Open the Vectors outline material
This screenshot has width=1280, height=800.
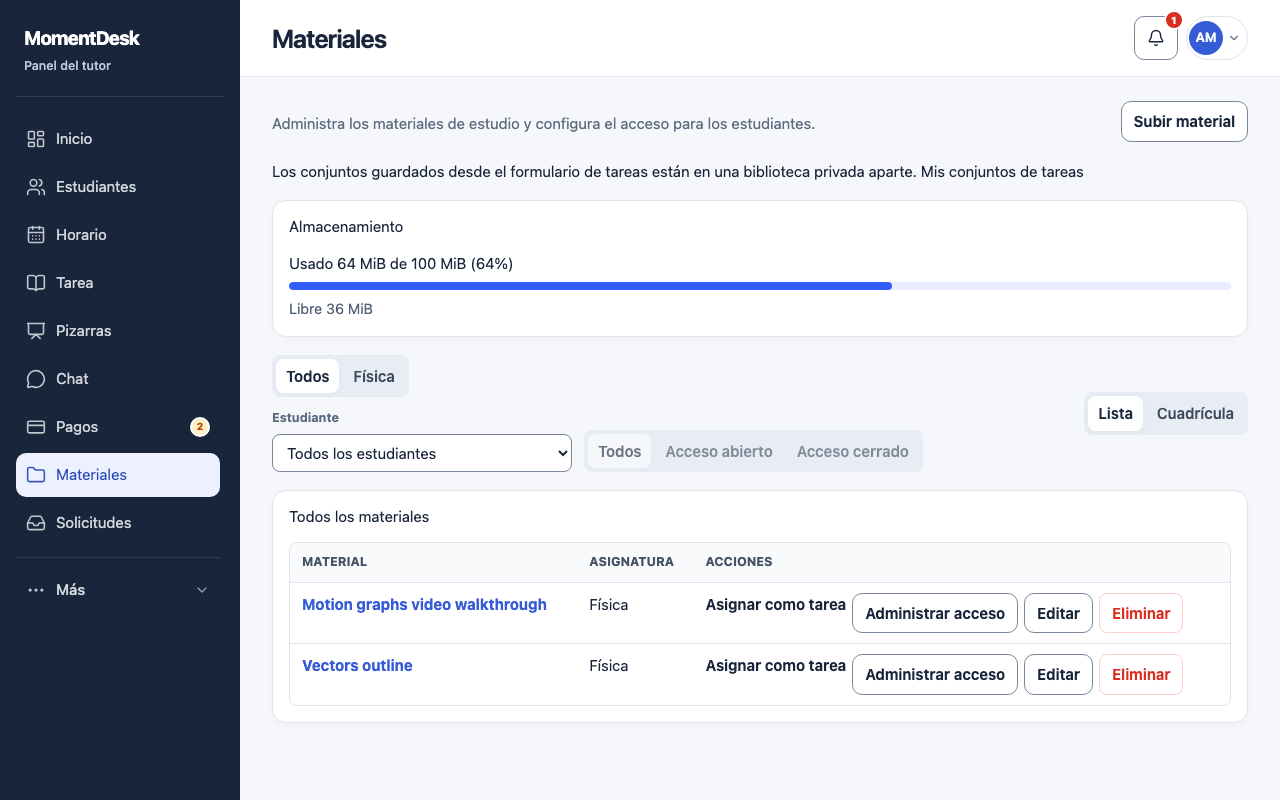tap(357, 666)
